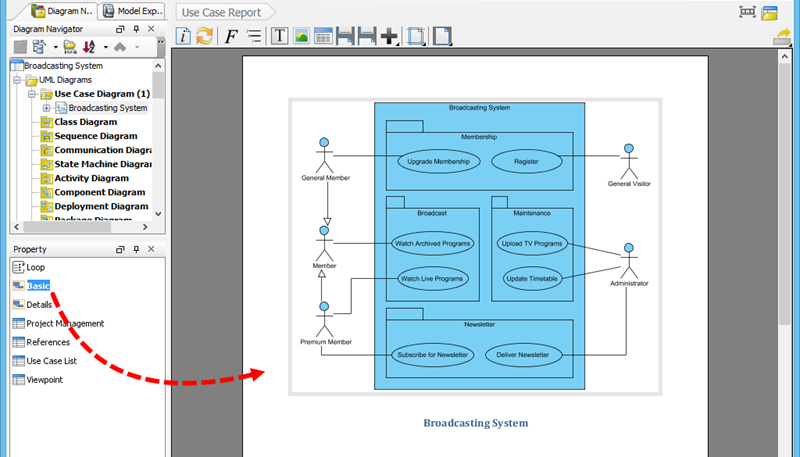
Task: Click the second page break icon
Action: 367,36
